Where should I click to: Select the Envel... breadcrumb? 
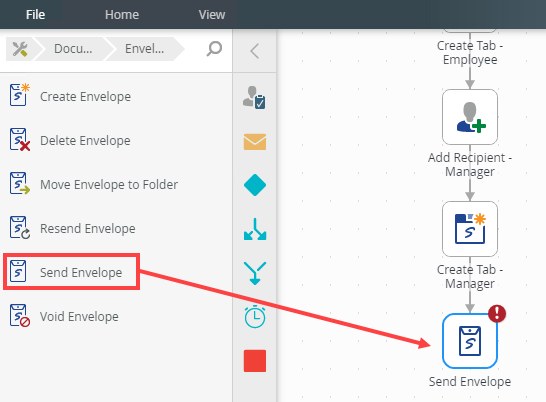[x=145, y=49]
